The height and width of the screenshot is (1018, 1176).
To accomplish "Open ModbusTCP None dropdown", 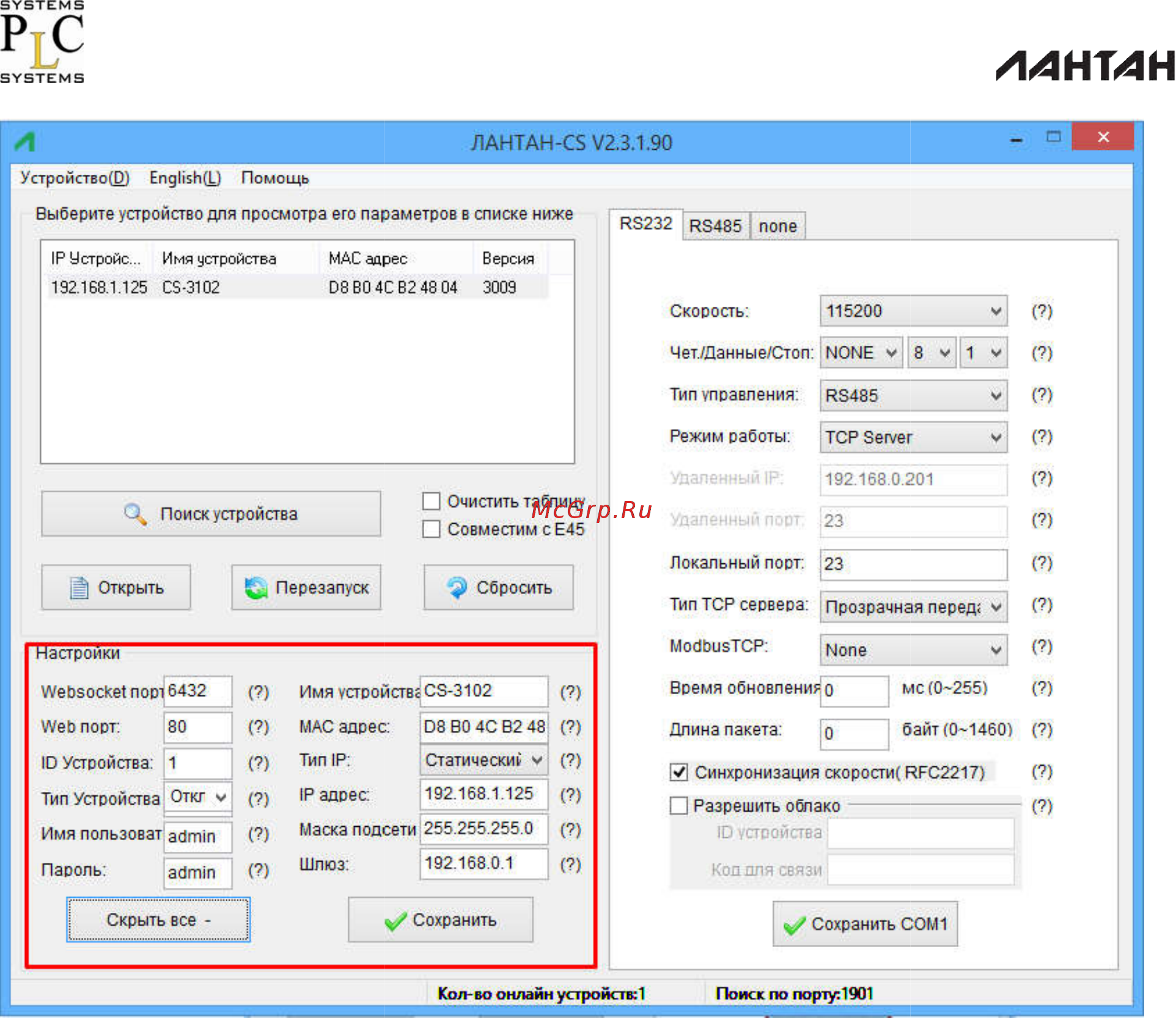I will pyautogui.click(x=913, y=650).
